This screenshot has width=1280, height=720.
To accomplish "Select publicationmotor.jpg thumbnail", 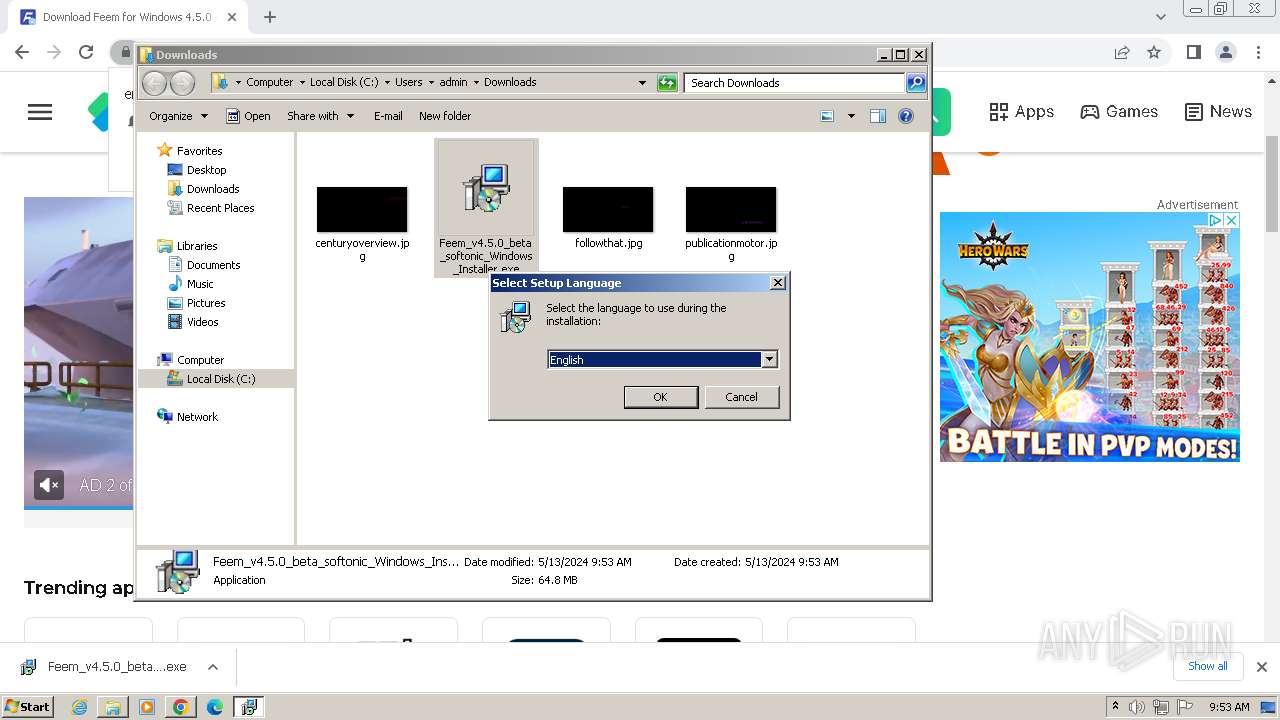I will pos(731,209).
